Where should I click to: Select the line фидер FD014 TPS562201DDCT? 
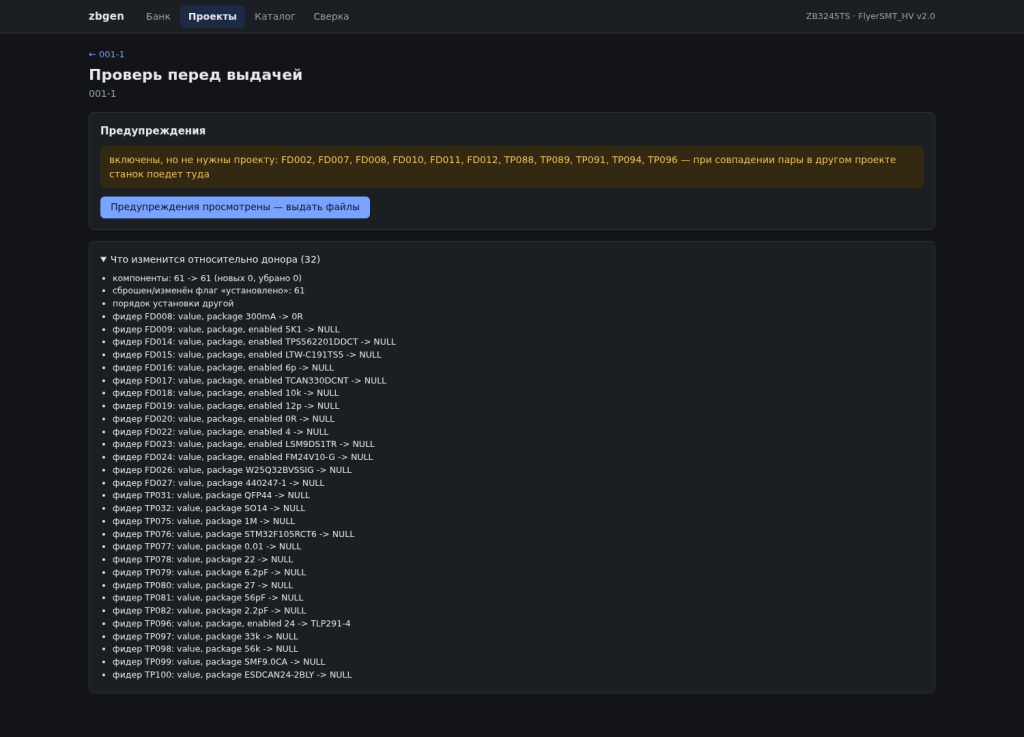click(x=254, y=342)
